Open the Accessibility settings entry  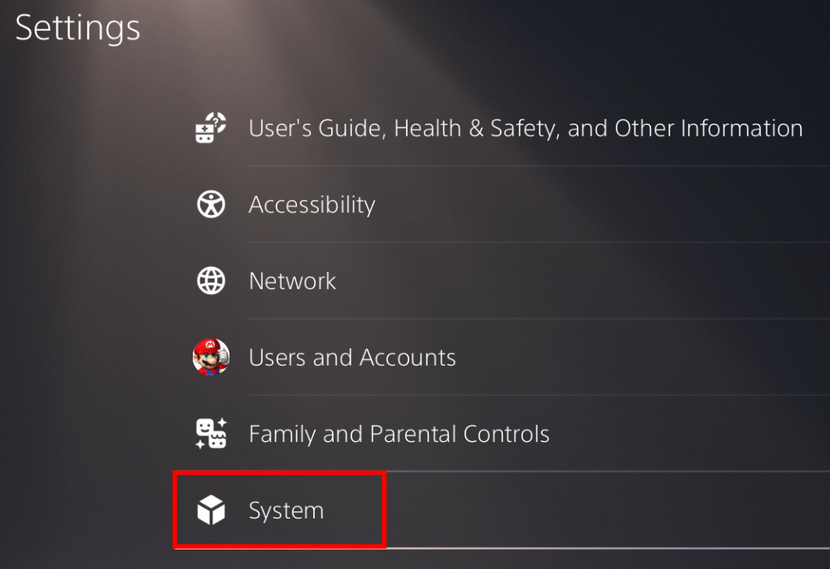pos(312,205)
